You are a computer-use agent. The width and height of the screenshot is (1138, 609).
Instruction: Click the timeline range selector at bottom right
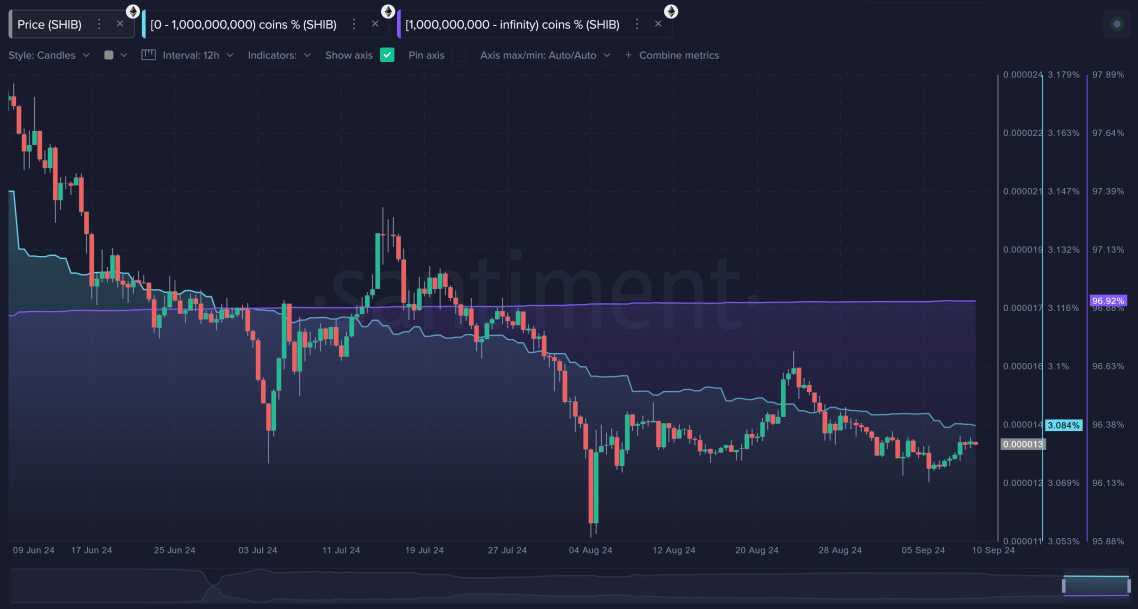click(1096, 585)
